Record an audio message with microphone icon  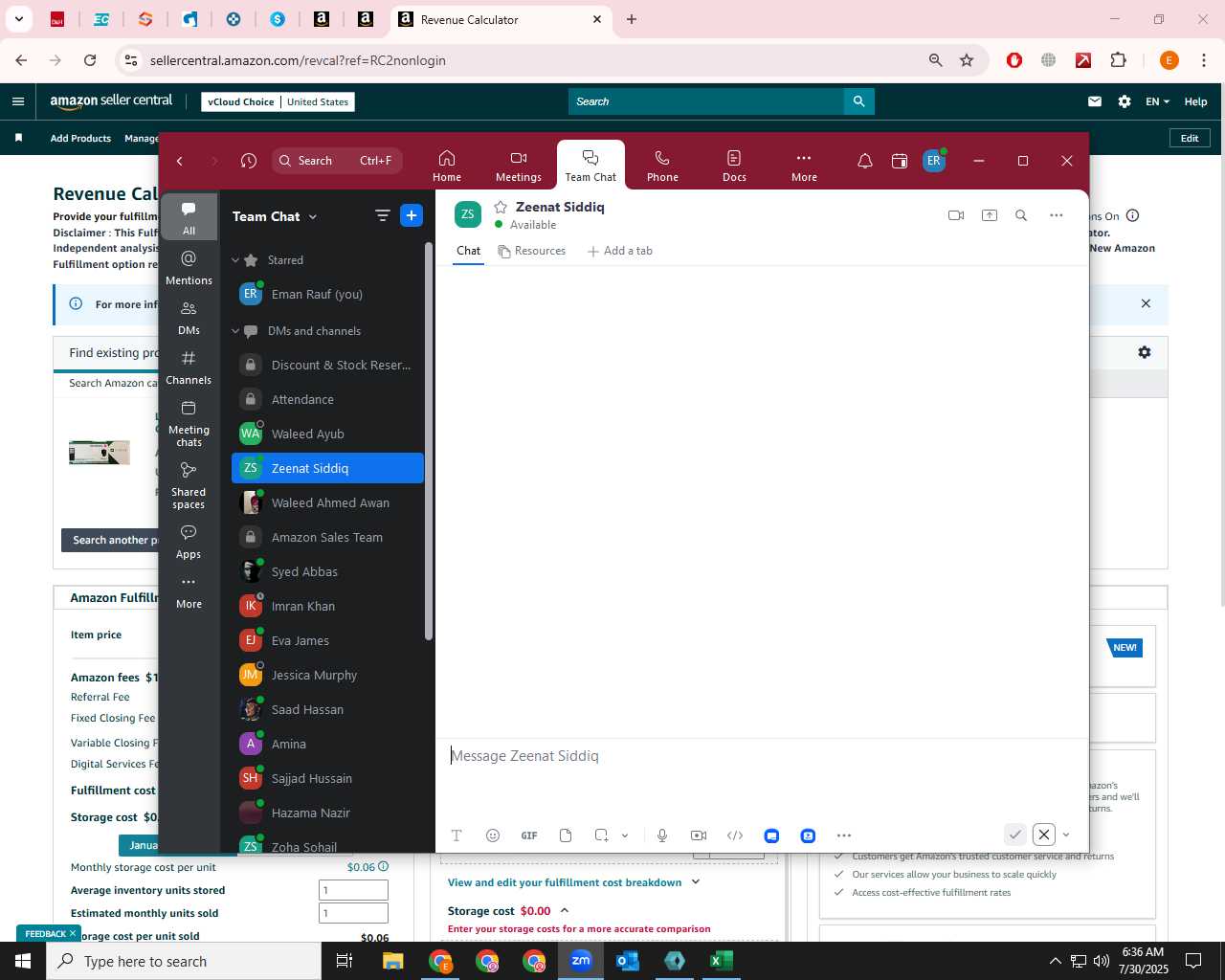coord(661,835)
